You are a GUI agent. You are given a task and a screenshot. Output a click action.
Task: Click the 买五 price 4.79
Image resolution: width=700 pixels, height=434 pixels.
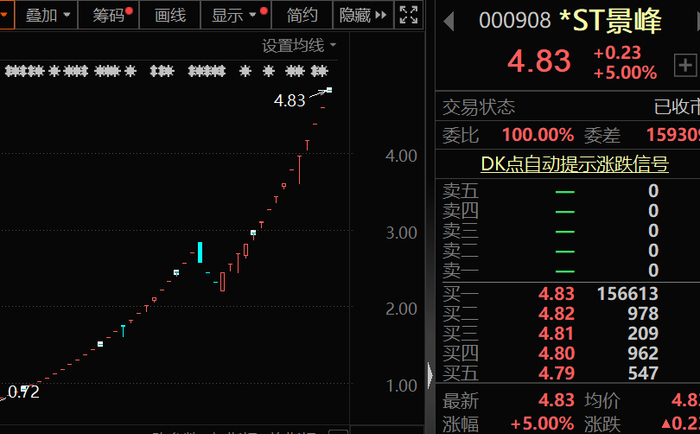coord(556,373)
